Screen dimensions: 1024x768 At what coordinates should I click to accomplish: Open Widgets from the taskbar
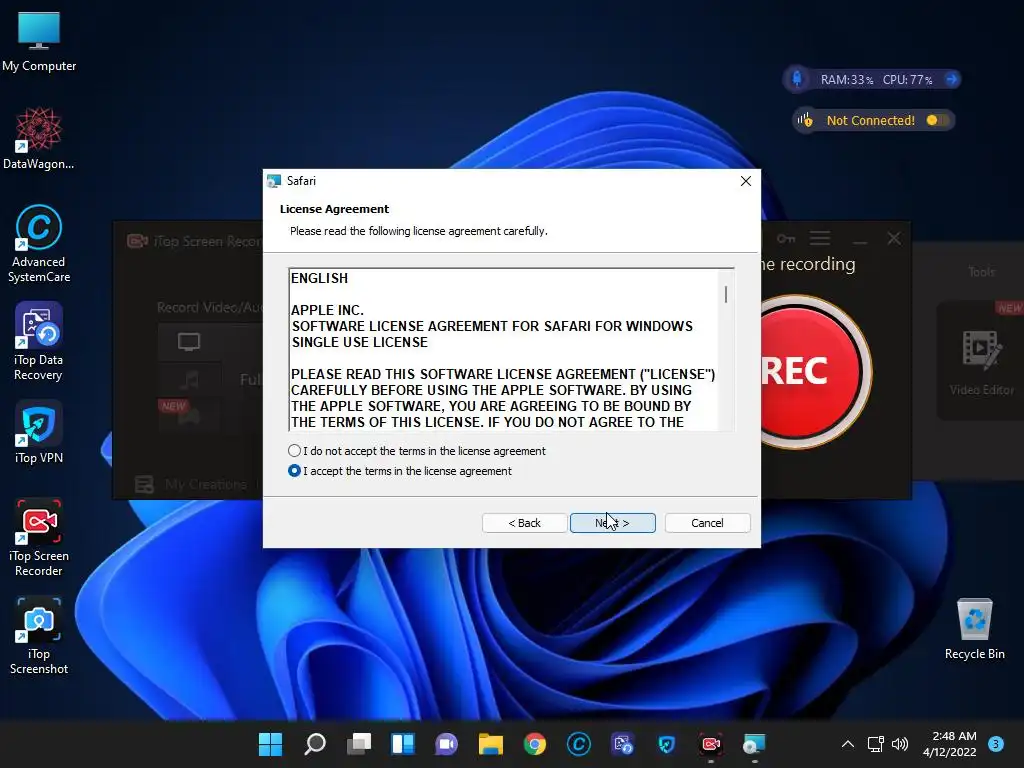[x=403, y=744]
